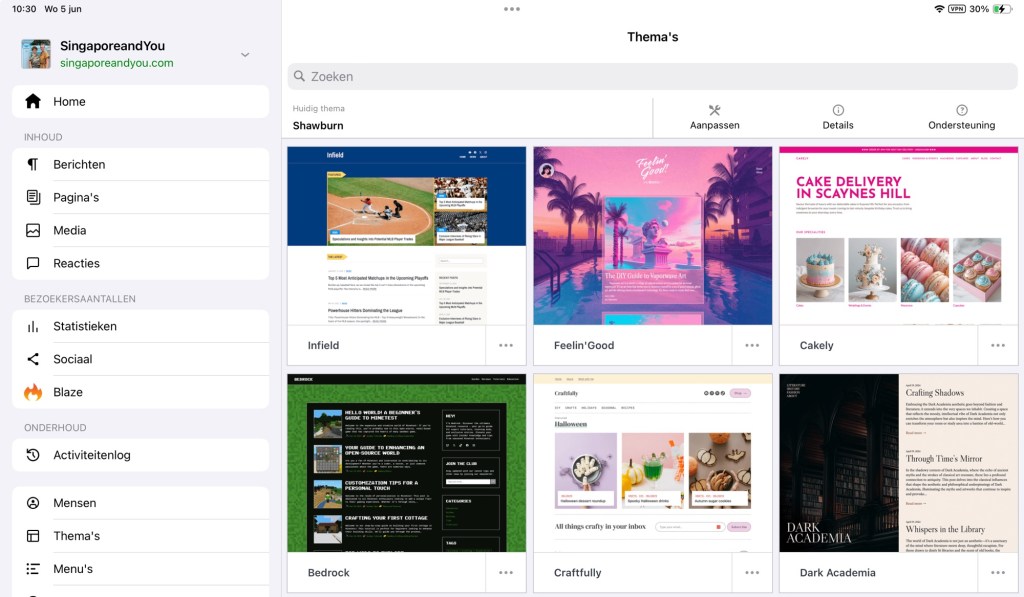Tap the Sociaal share icon

tap(33, 359)
